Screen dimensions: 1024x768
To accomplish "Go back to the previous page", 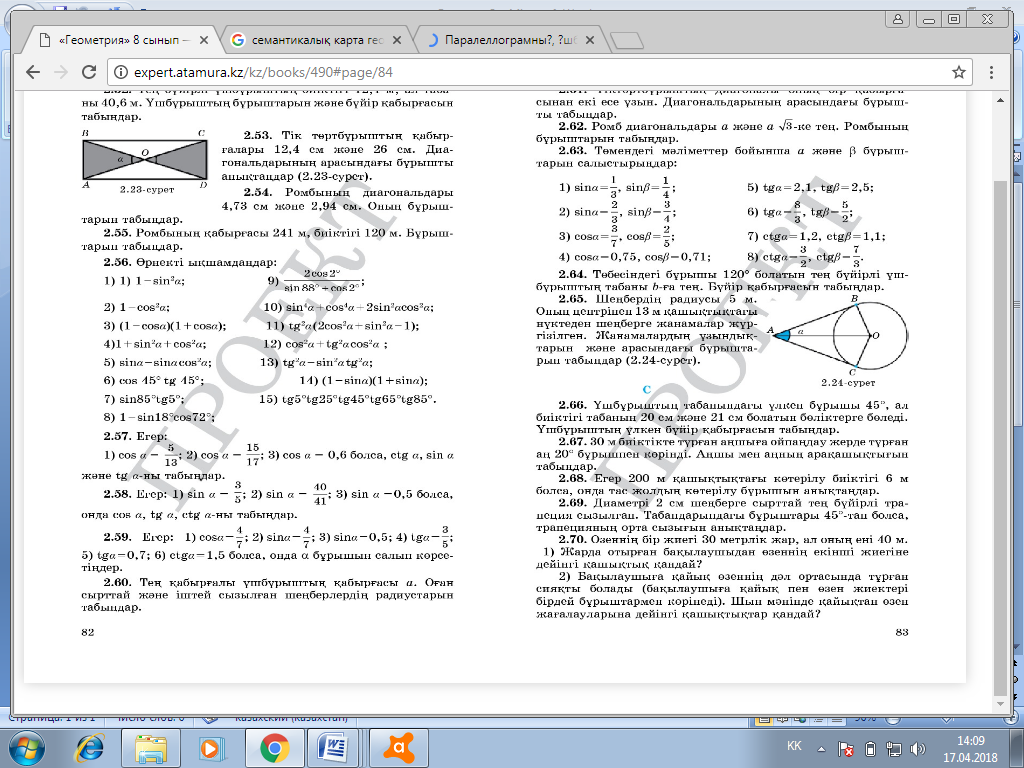I will [x=33, y=72].
